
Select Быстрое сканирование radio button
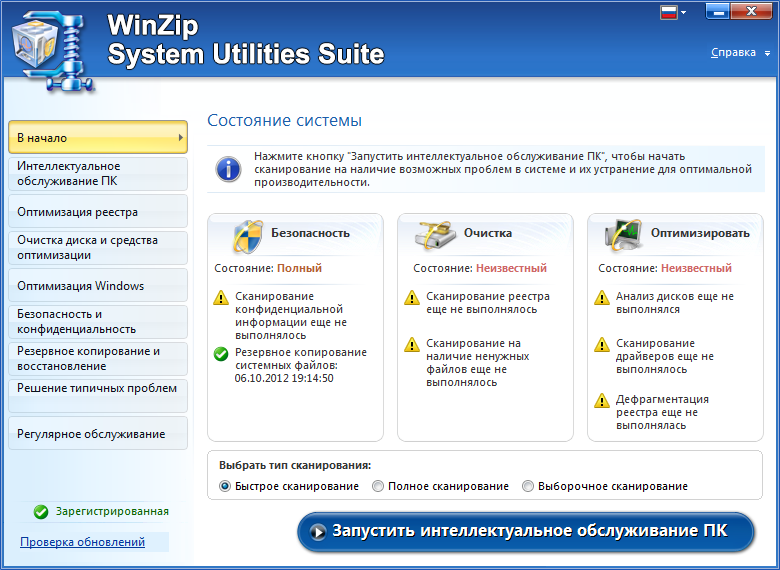(225, 486)
